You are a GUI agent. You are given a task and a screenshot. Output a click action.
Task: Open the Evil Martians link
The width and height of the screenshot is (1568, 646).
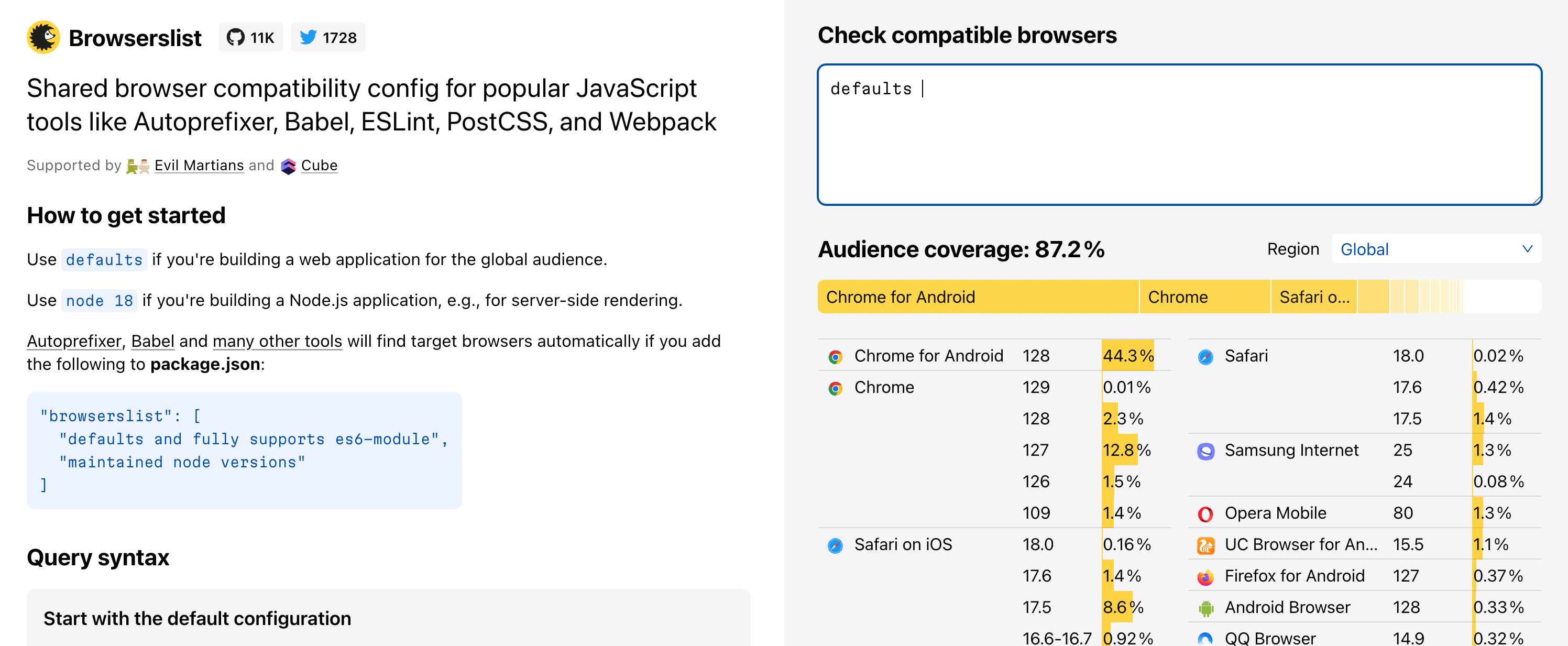point(199,165)
